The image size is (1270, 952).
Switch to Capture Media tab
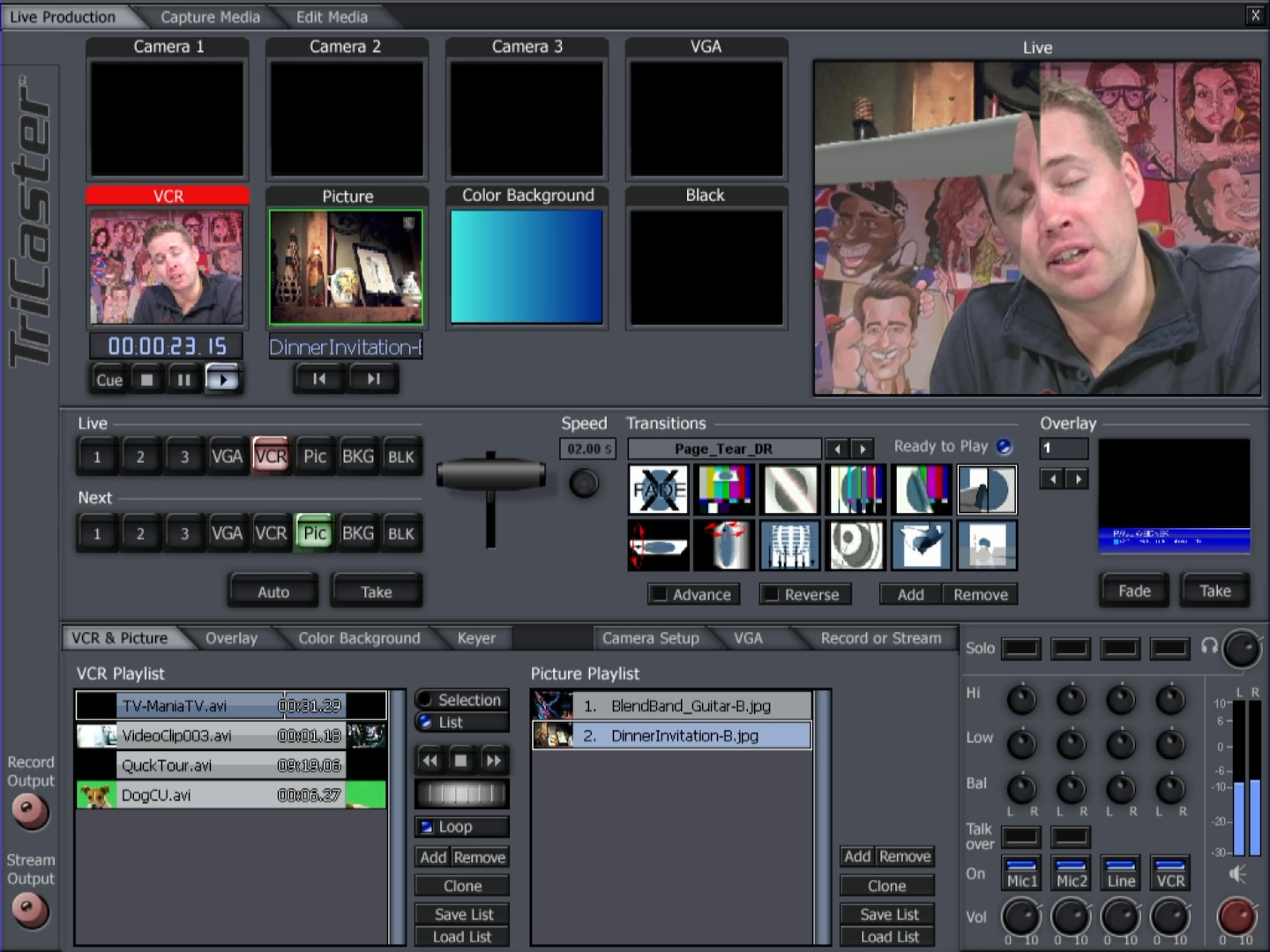click(x=210, y=17)
